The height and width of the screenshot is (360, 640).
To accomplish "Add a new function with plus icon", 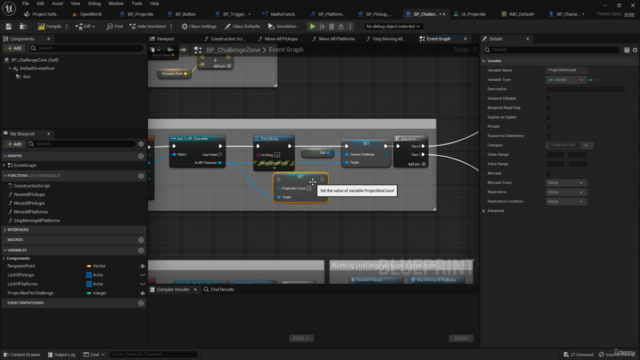I will [141, 176].
